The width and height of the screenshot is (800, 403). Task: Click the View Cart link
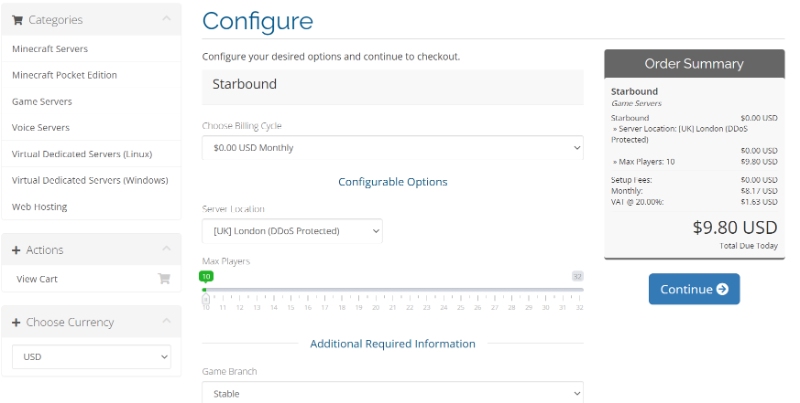pyautogui.click(x=37, y=279)
